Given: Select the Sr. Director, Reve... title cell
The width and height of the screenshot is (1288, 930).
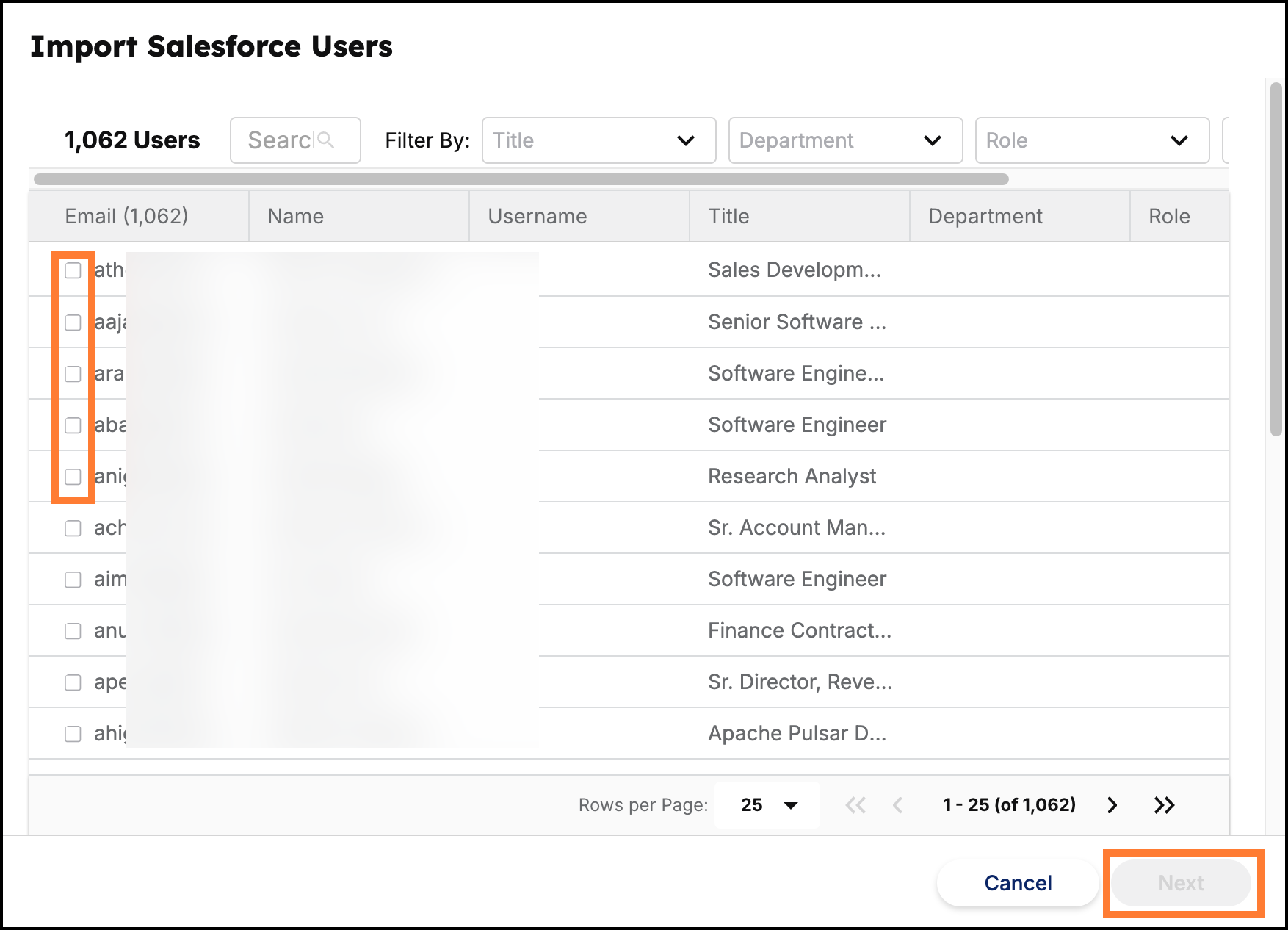Looking at the screenshot, I should click(800, 682).
